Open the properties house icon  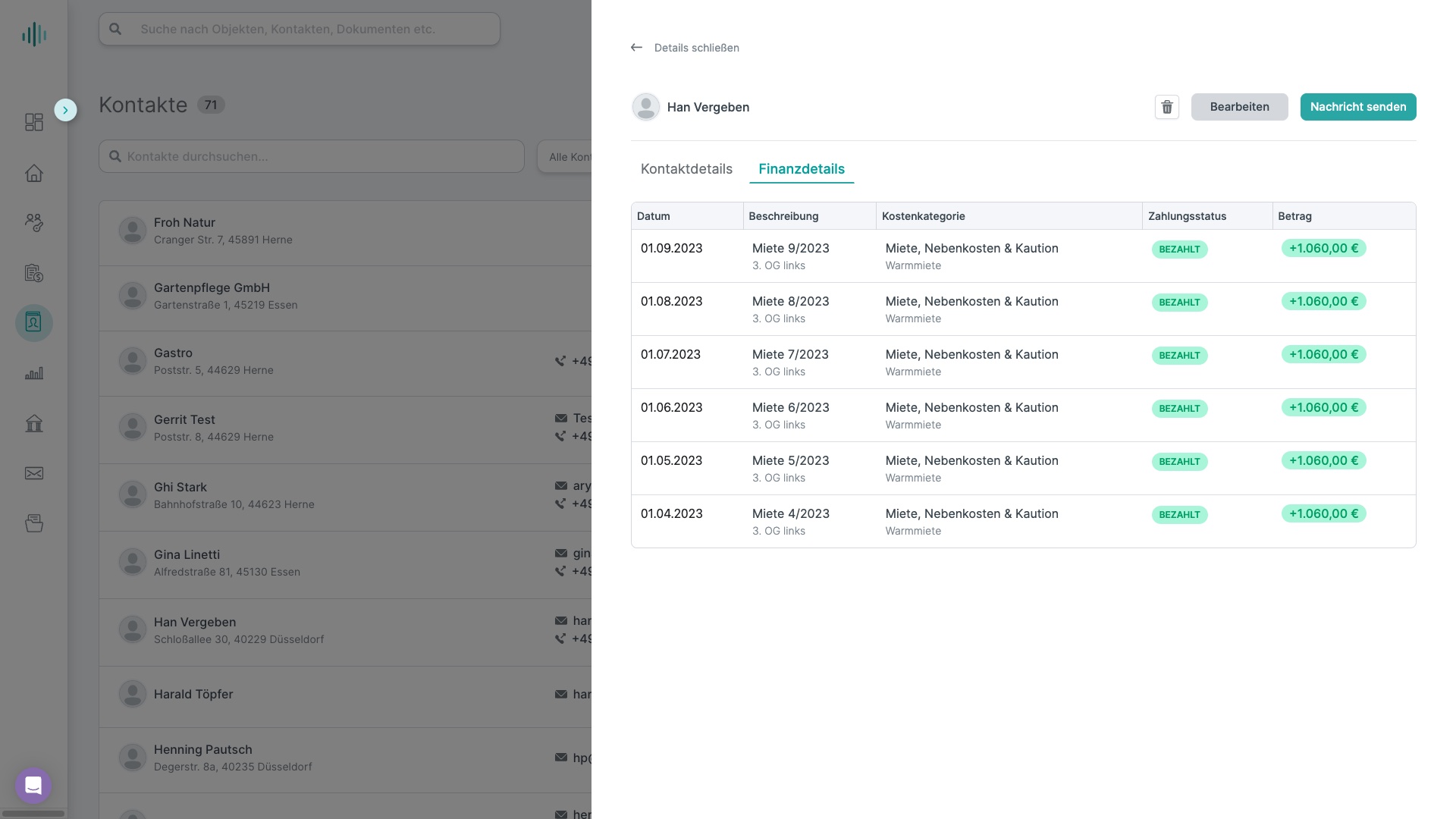[x=34, y=173]
